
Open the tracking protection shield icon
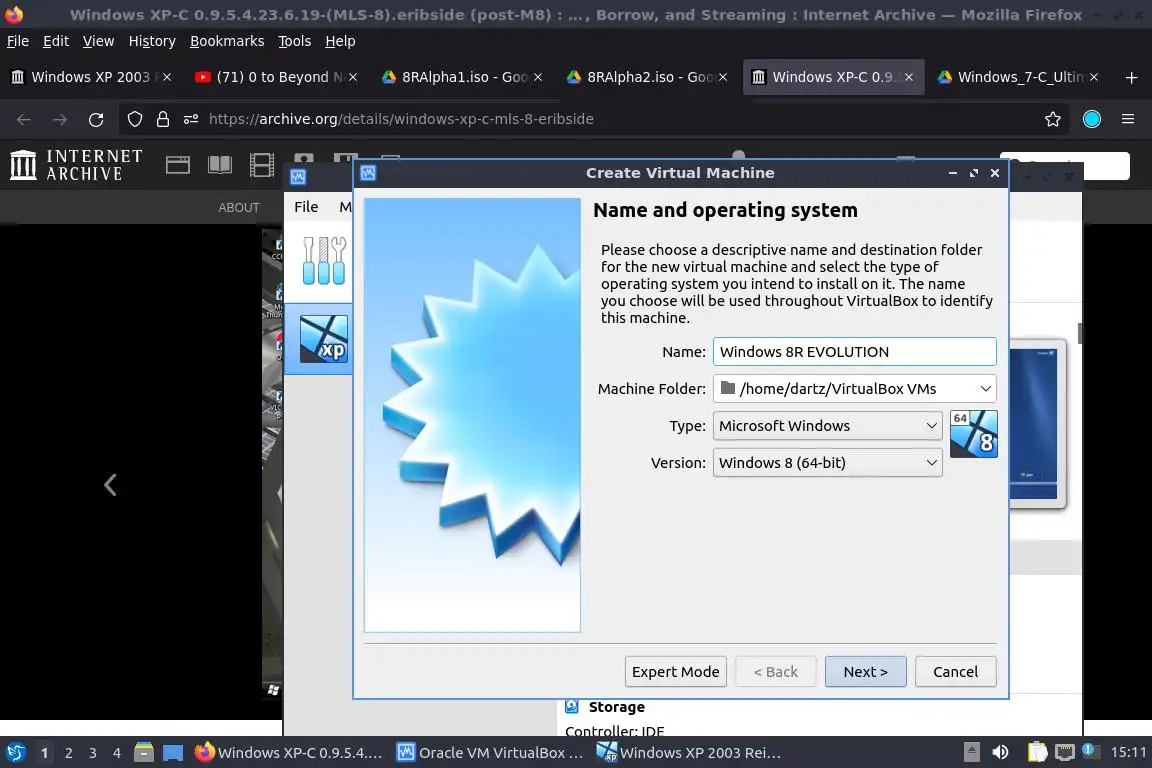click(134, 119)
